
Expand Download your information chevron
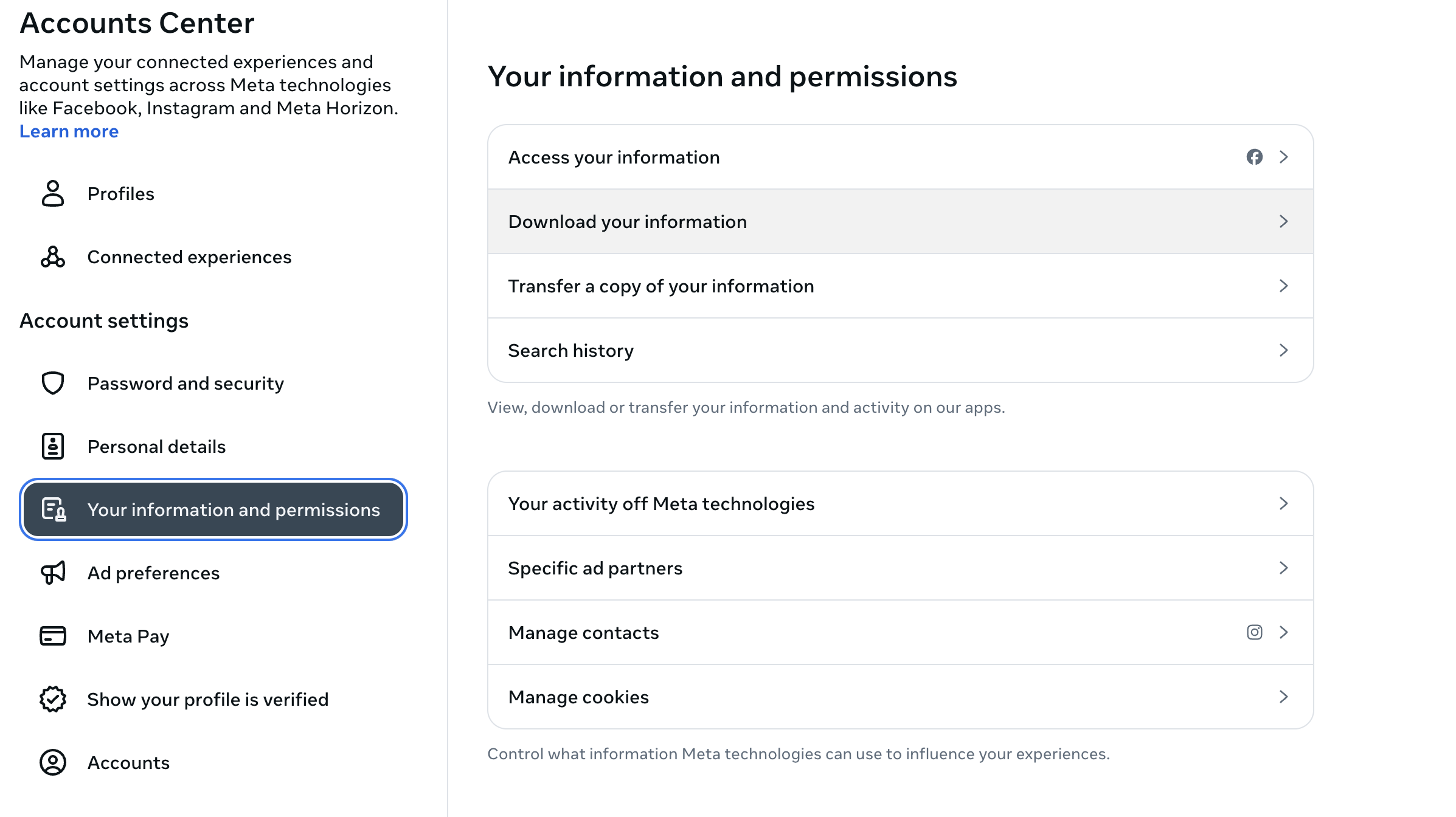coord(1283,221)
